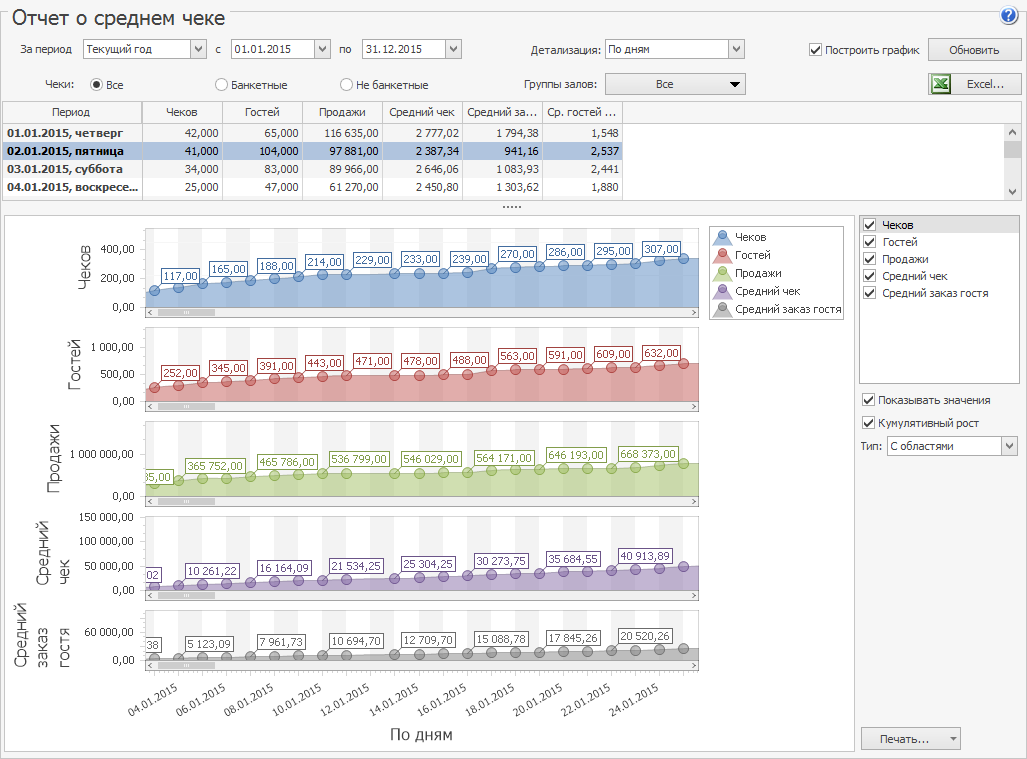Click the gray Средний заказ гостя legend icon
Screen dimensions: 1027x759
point(722,310)
